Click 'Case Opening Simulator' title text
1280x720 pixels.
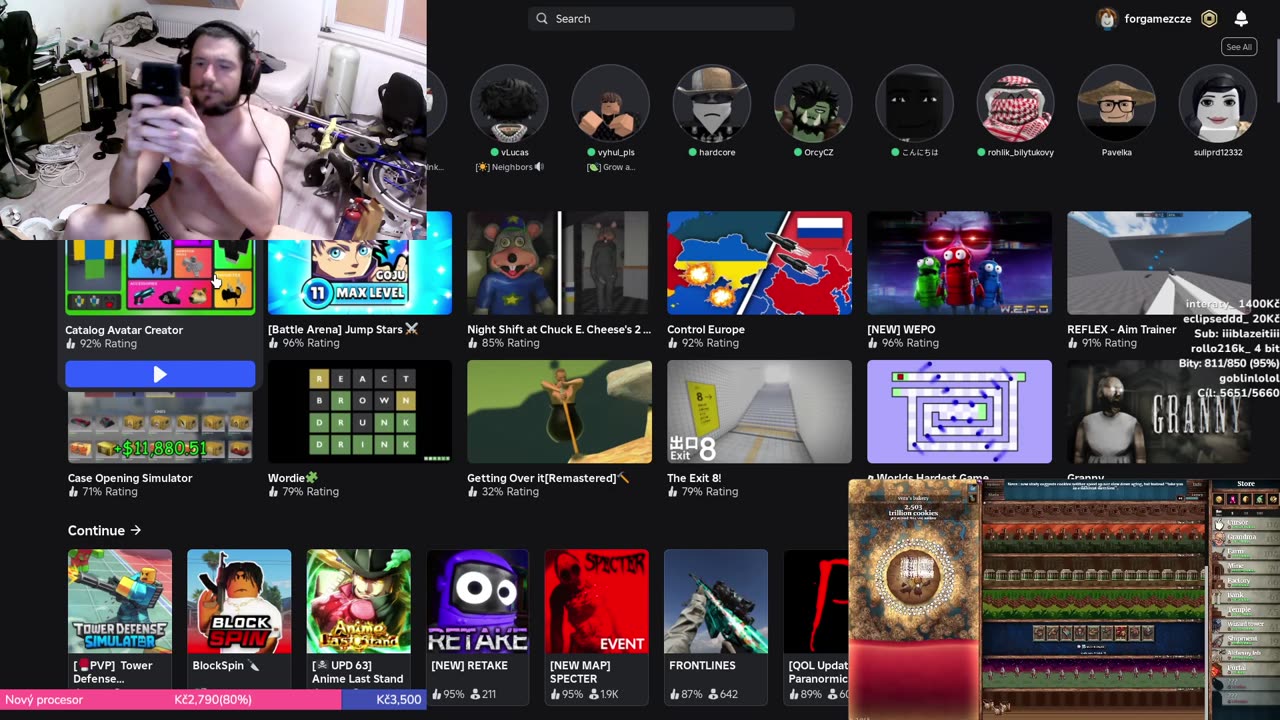[x=130, y=478]
